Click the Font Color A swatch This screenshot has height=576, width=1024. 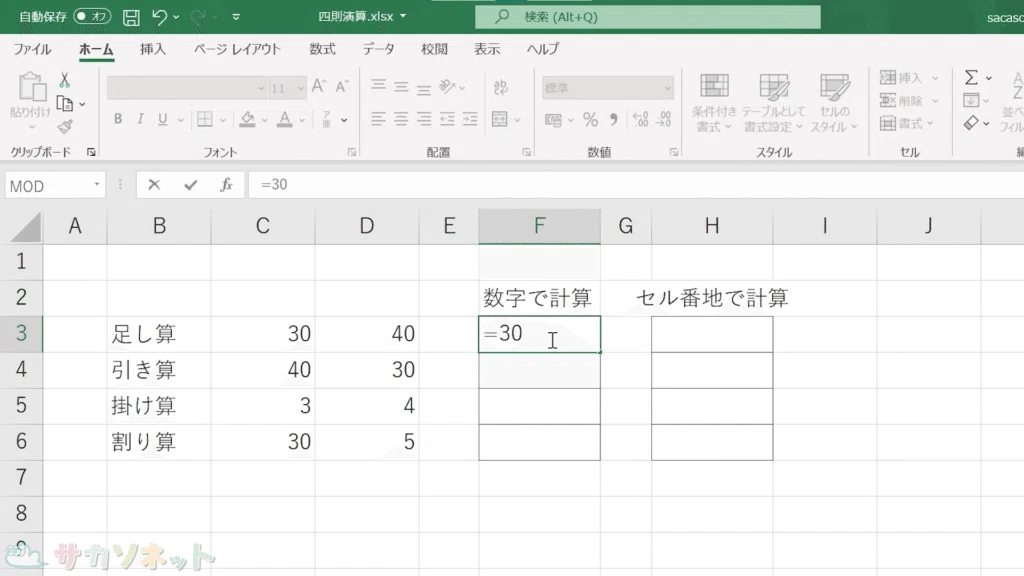point(284,119)
